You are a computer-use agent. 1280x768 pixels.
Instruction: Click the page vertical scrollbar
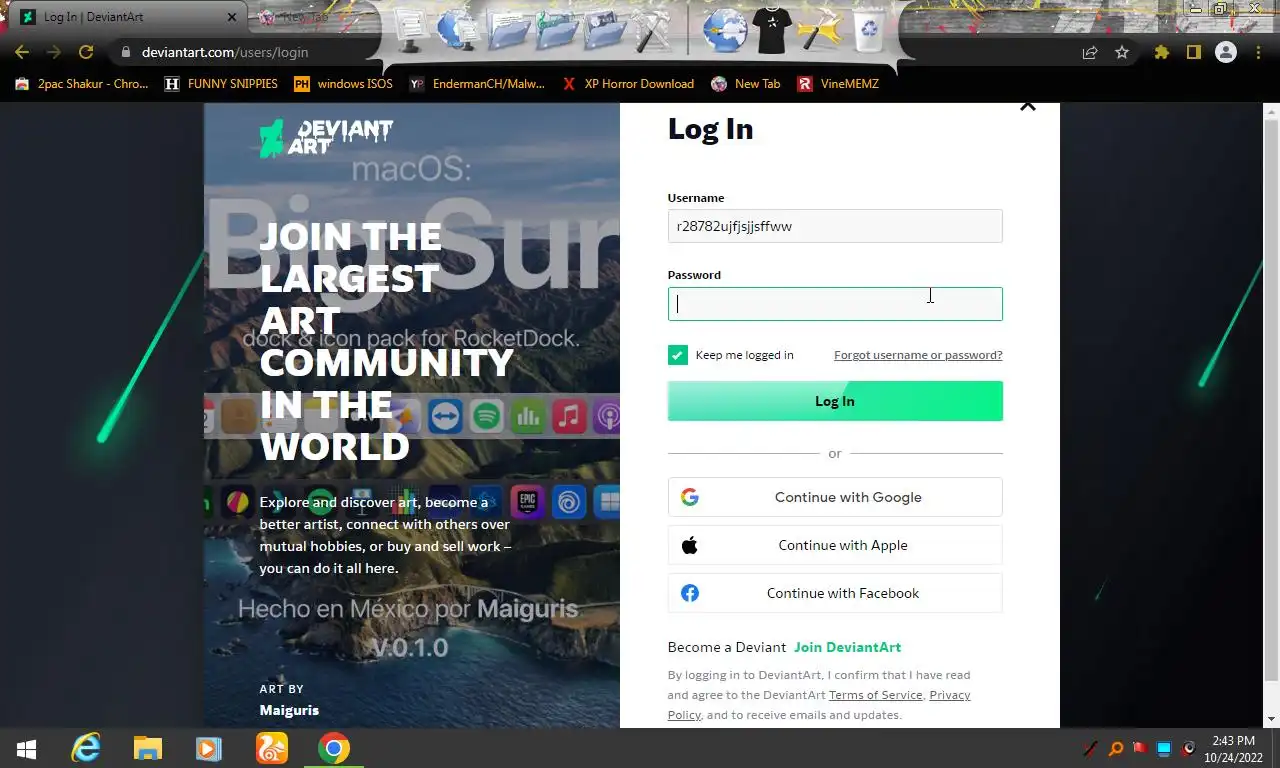click(1272, 400)
